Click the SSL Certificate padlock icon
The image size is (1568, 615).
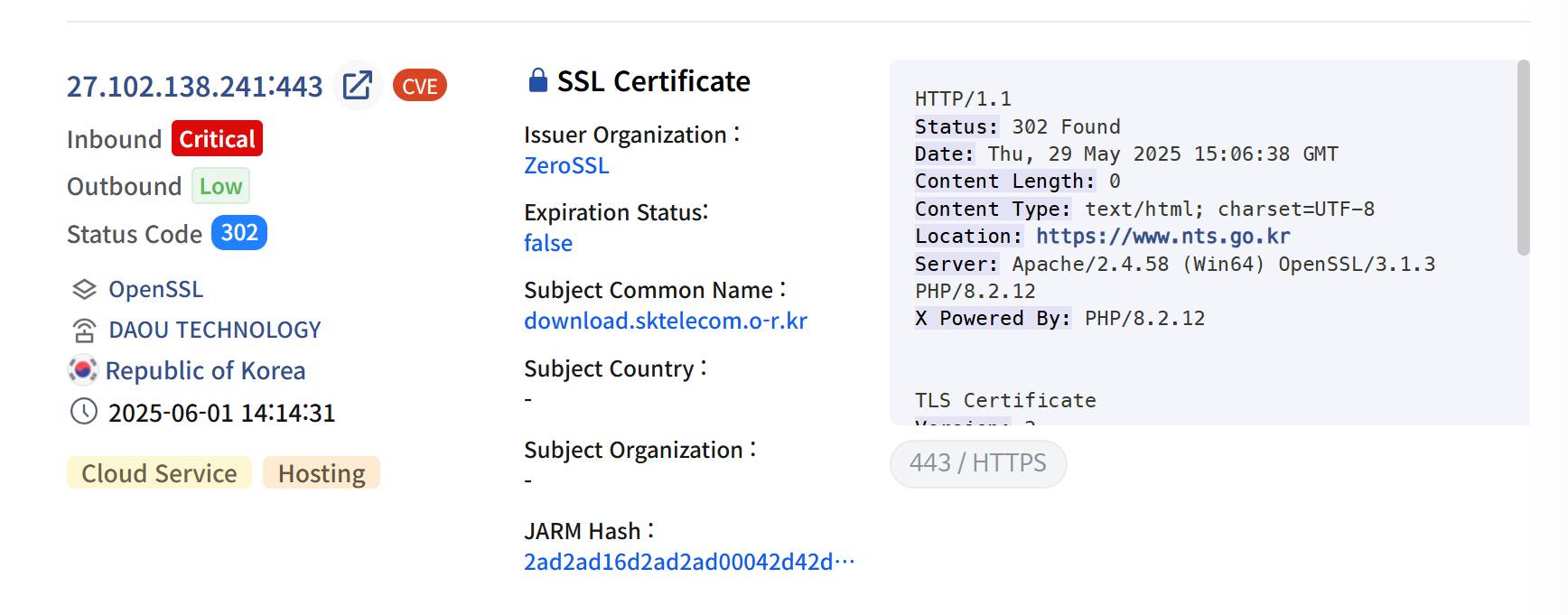pos(537,80)
